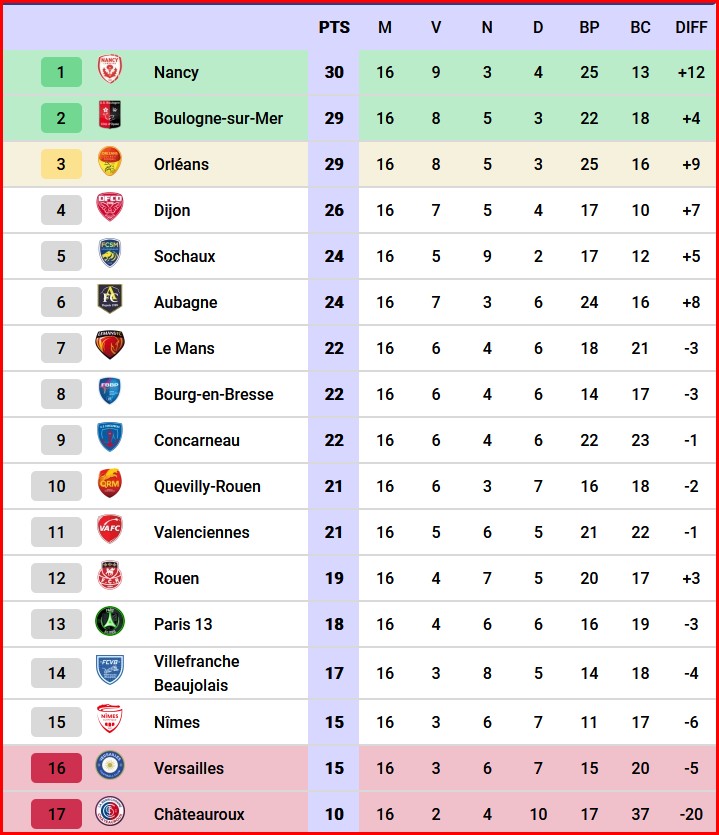Screen dimensions: 719x835
Task: Click the Nancy club crest icon
Action: click(x=110, y=71)
